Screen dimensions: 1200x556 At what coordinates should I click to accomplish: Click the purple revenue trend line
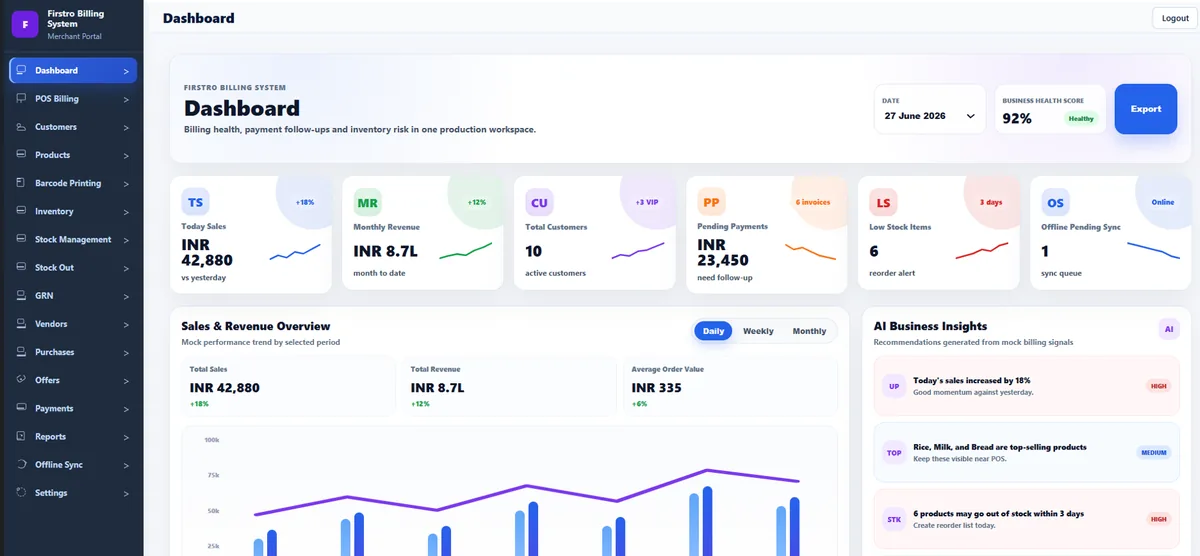point(527,492)
